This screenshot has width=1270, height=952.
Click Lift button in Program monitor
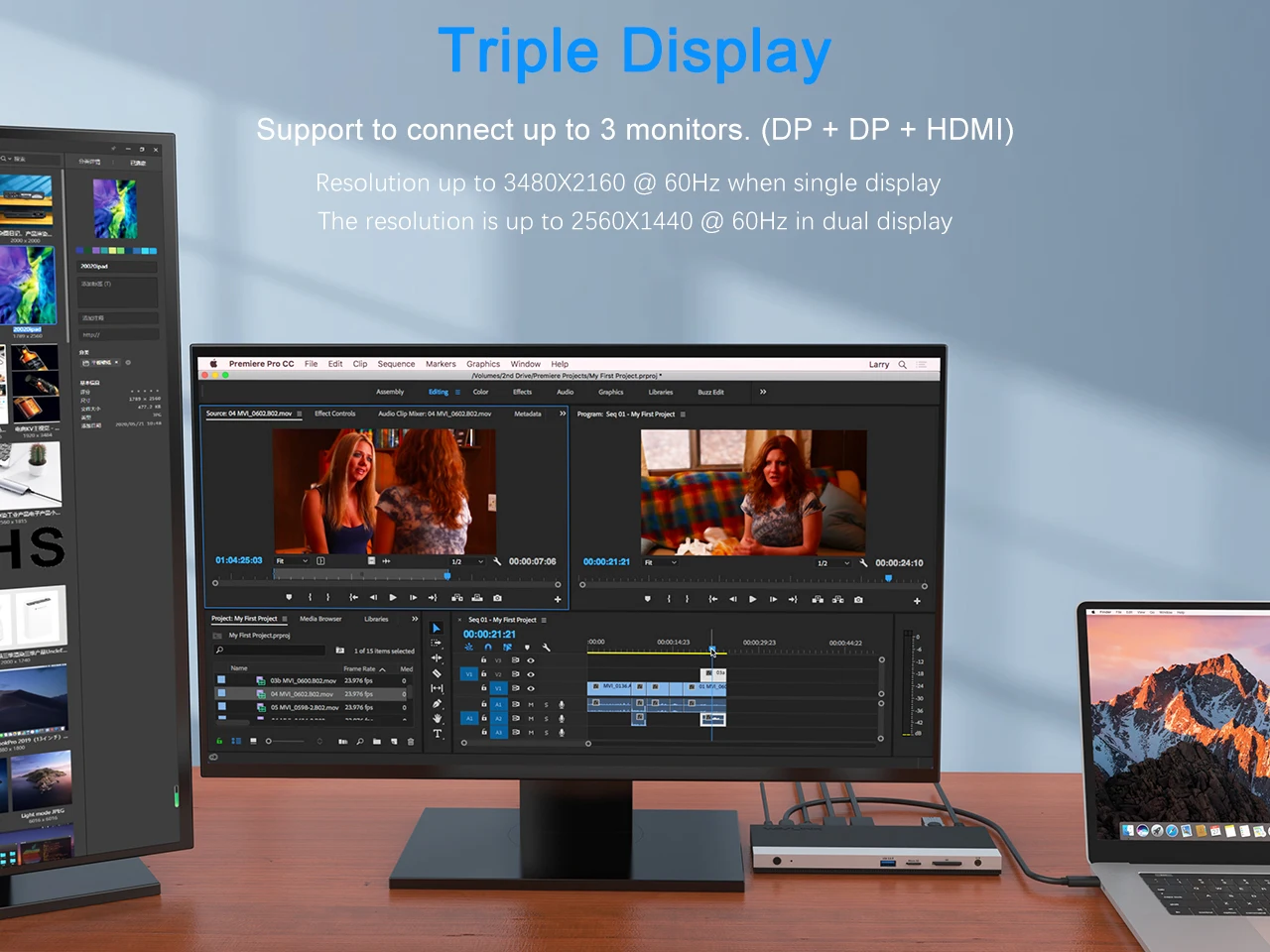(818, 599)
